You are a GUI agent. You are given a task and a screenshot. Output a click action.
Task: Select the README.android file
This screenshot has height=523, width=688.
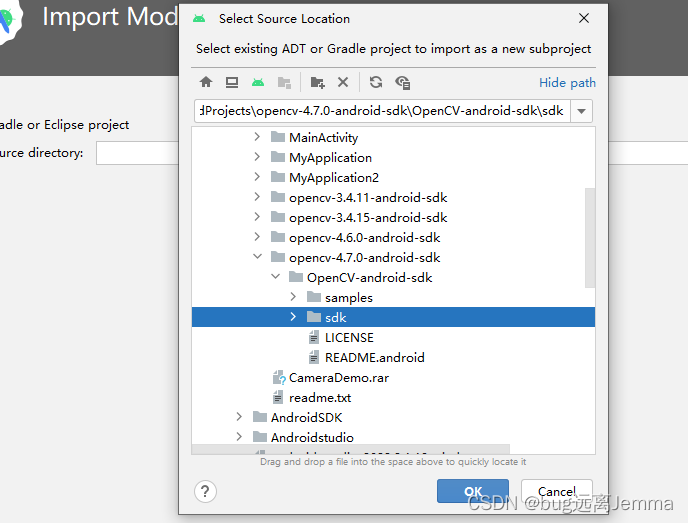[x=393, y=357]
